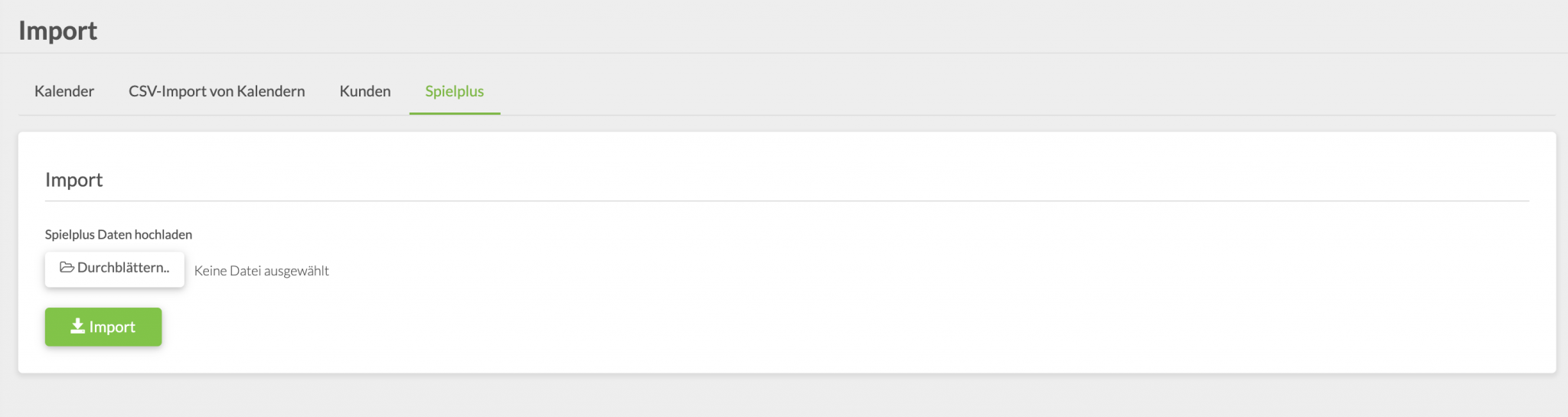Viewport: 1568px width, 417px height.
Task: Click the green underline beneath Spielplus
Action: (455, 114)
